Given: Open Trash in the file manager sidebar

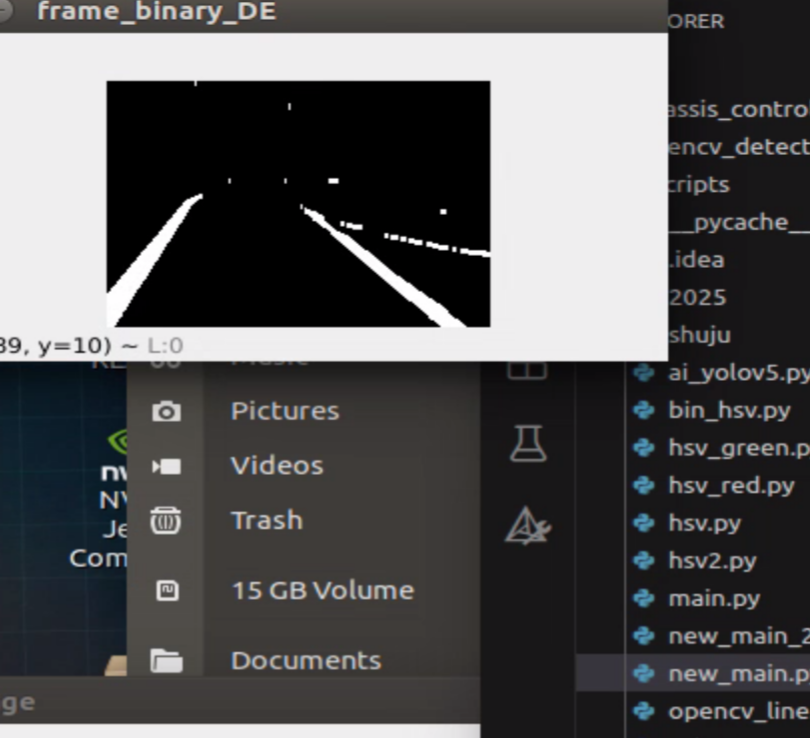Looking at the screenshot, I should tap(267, 520).
